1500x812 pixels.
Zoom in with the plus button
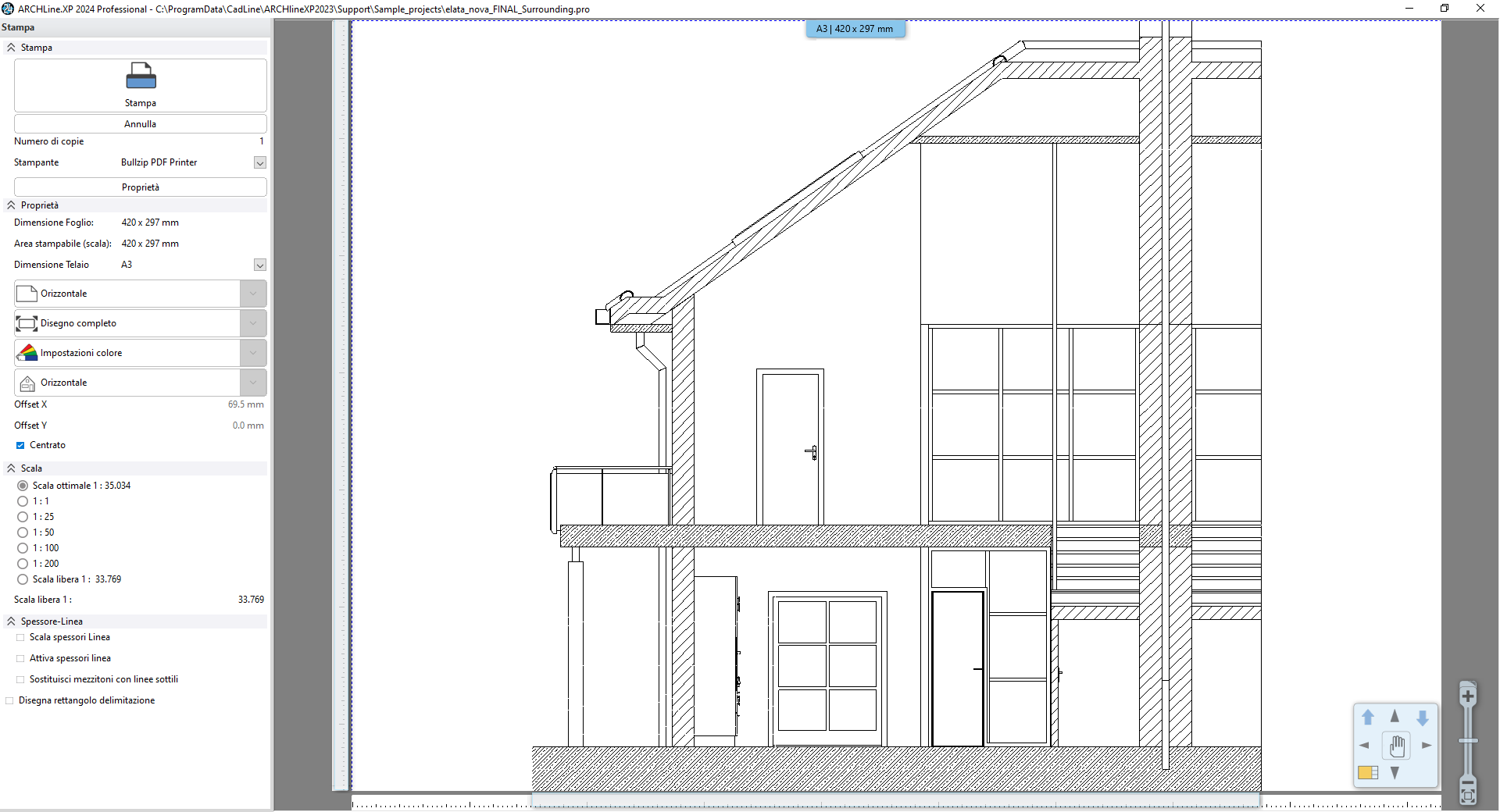tap(1468, 696)
